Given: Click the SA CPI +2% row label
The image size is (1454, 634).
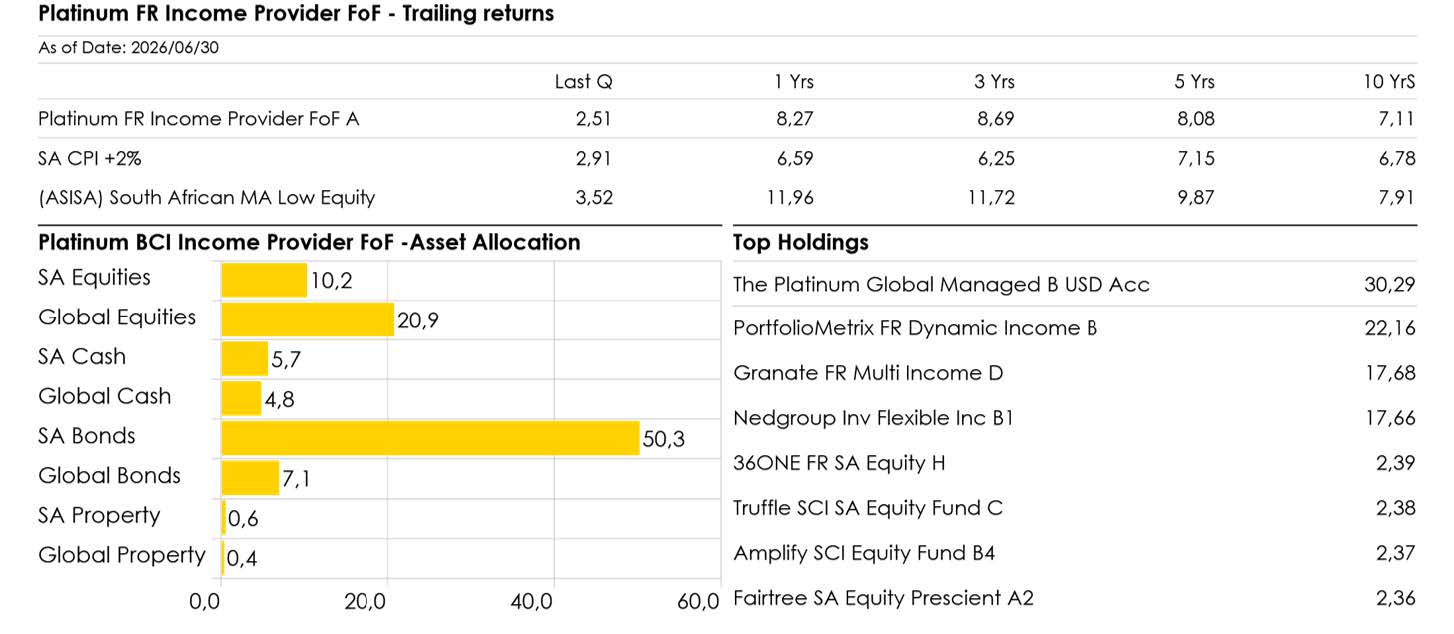Looking at the screenshot, I should click(98, 158).
